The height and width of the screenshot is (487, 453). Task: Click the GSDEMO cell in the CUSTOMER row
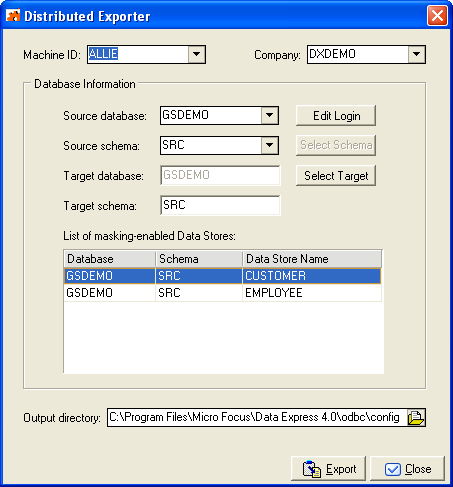110,276
